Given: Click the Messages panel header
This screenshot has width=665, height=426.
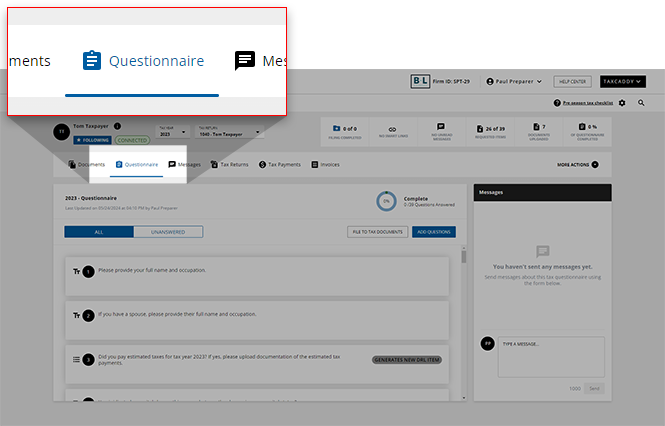Looking at the screenshot, I should click(x=542, y=192).
